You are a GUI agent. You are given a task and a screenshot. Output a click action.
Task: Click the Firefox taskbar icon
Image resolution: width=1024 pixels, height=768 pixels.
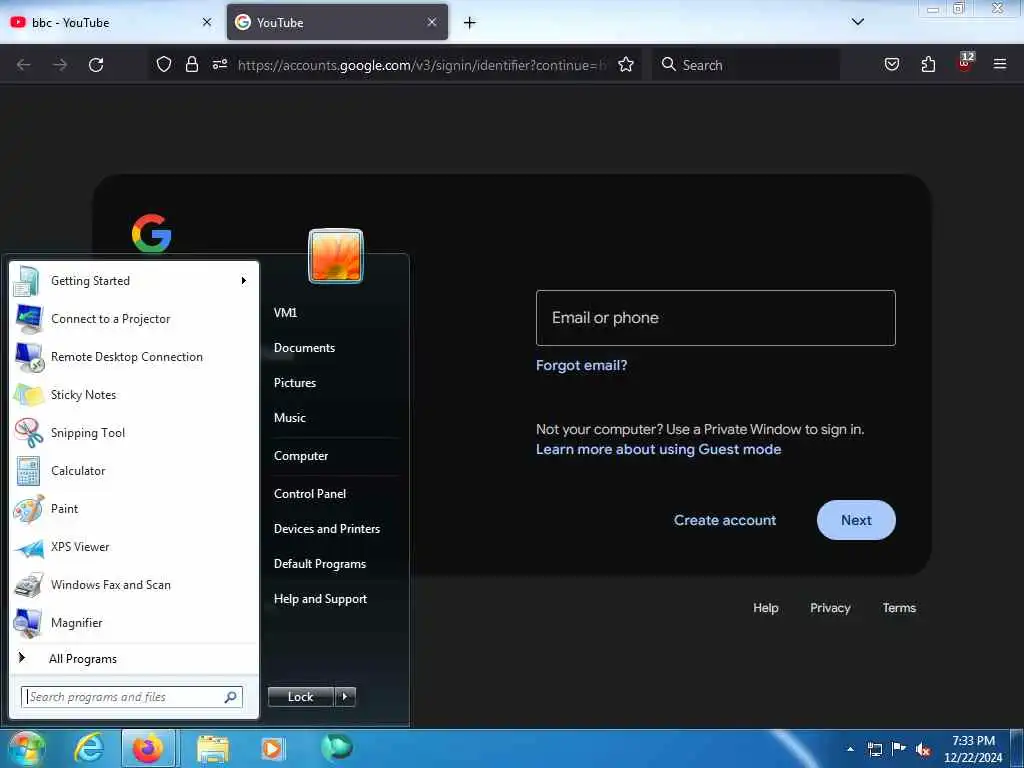coord(148,748)
